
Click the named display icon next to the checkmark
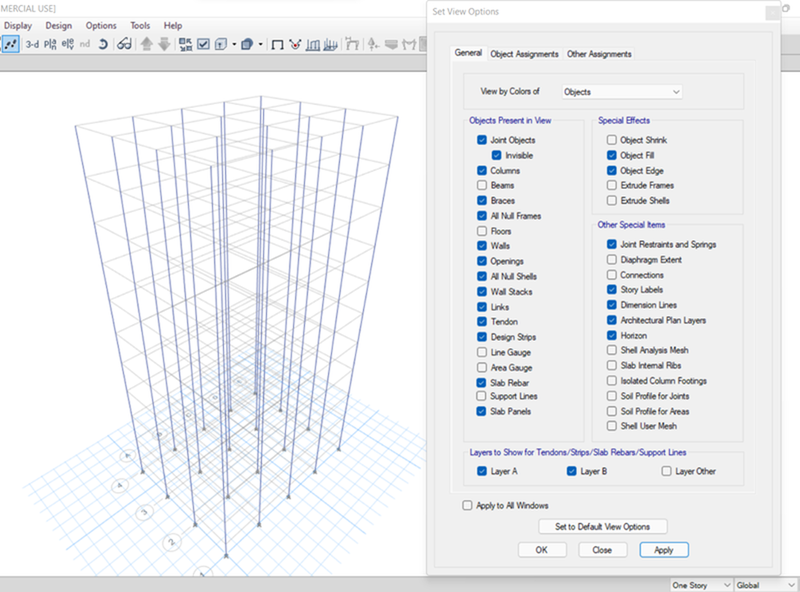pyautogui.click(x=220, y=44)
